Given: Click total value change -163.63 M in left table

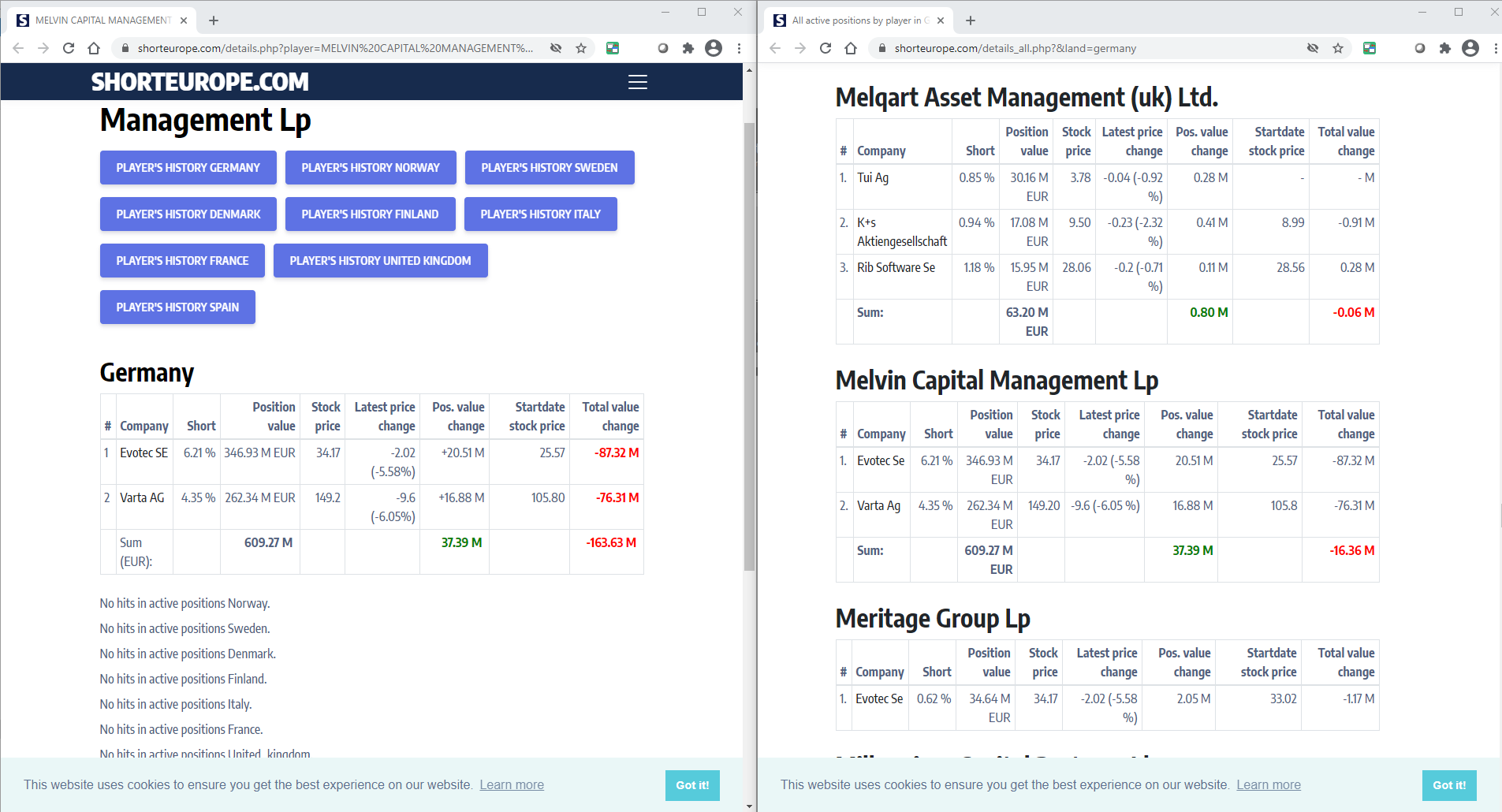Looking at the screenshot, I should [611, 542].
